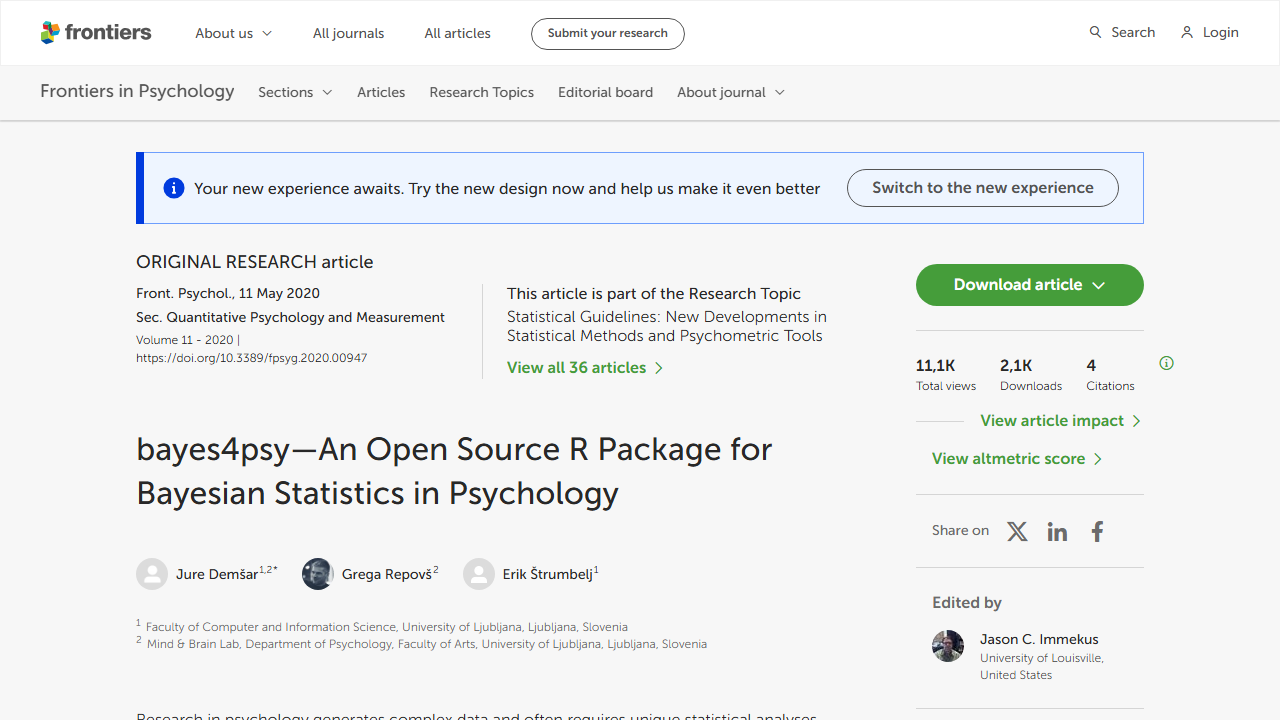
Task: Share the article on LinkedIn
Action: [1057, 532]
